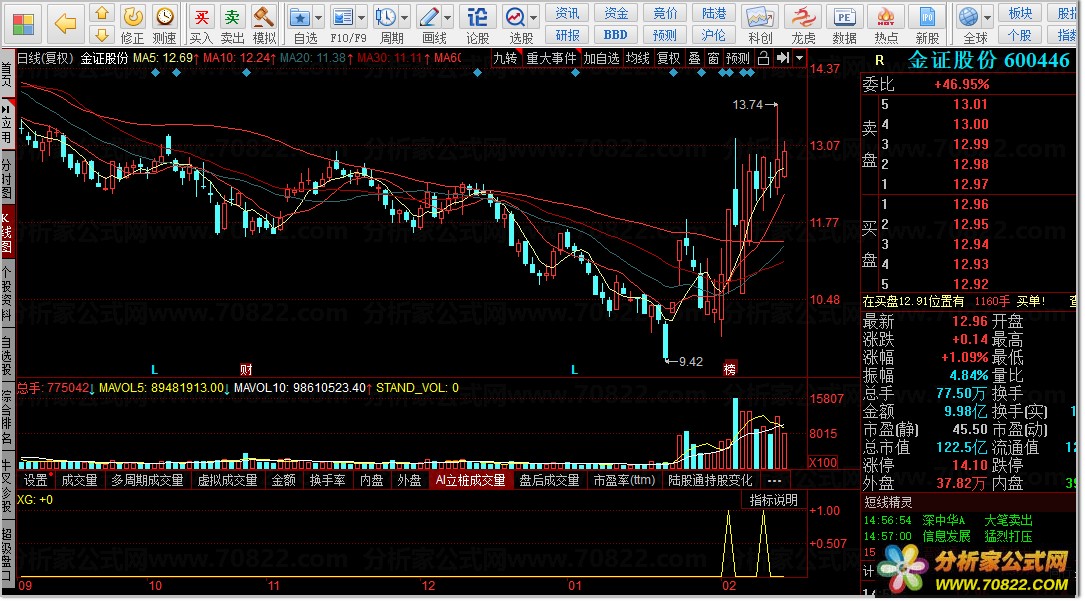The width and height of the screenshot is (1085, 601).
Task: Click 加自选 to add to watchlist
Action: (x=601, y=58)
